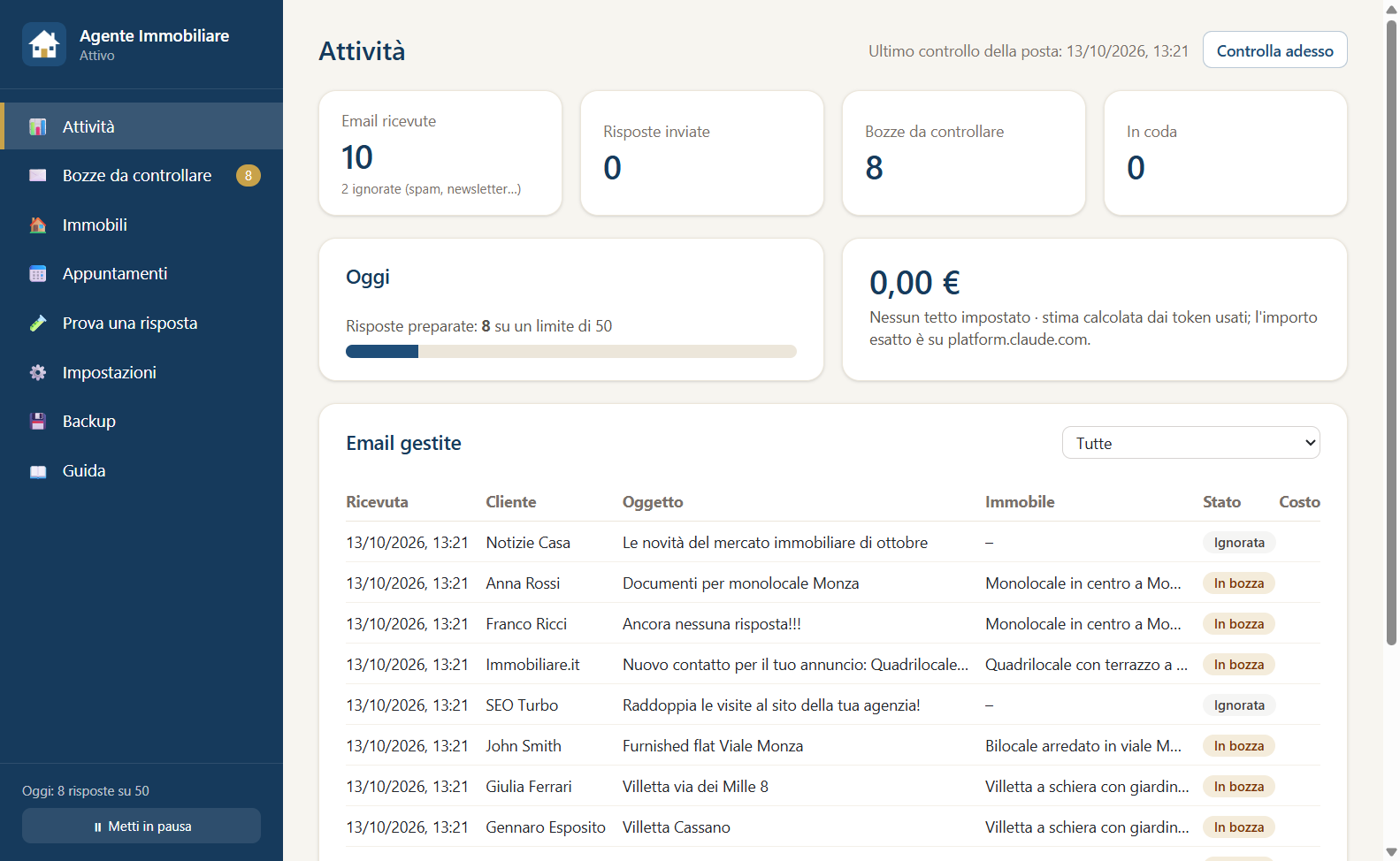This screenshot has height=861, width=1400.
Task: Click the 'In bozza' status for John Smith
Action: pyautogui.click(x=1239, y=746)
